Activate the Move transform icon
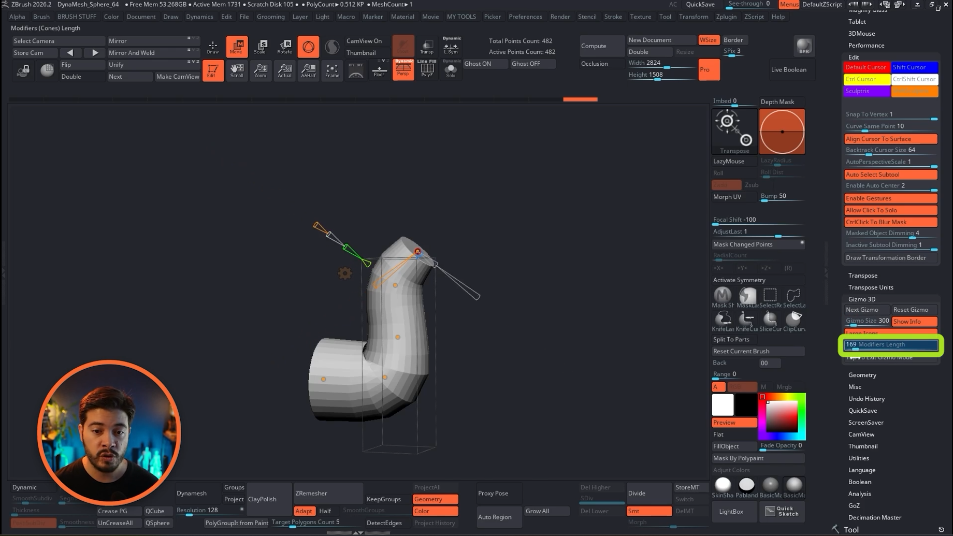Image resolution: width=953 pixels, height=536 pixels. [236, 47]
